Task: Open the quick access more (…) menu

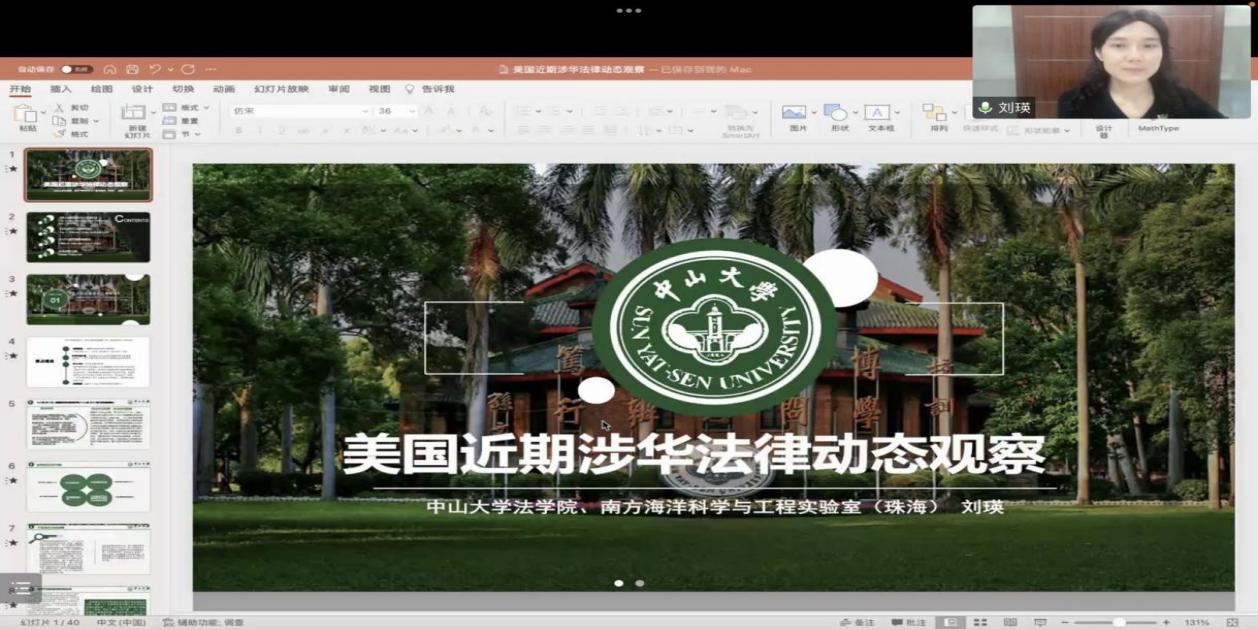Action: tap(210, 69)
